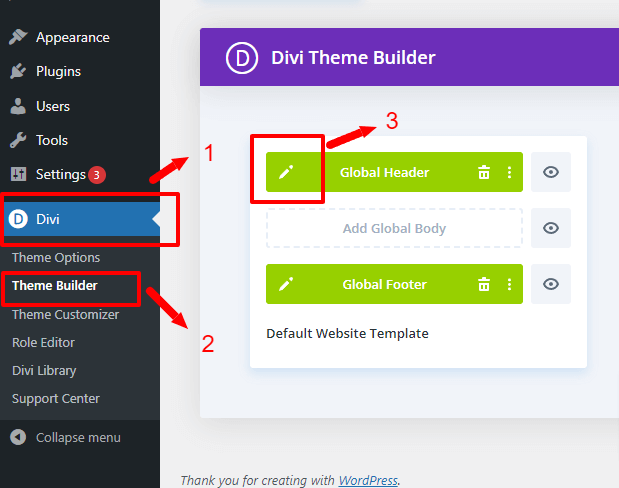Follow the WordPress link in the footer

(367, 480)
